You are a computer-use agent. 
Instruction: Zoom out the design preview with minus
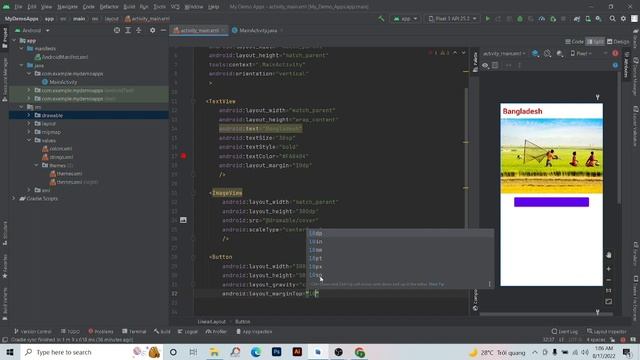click(609, 280)
